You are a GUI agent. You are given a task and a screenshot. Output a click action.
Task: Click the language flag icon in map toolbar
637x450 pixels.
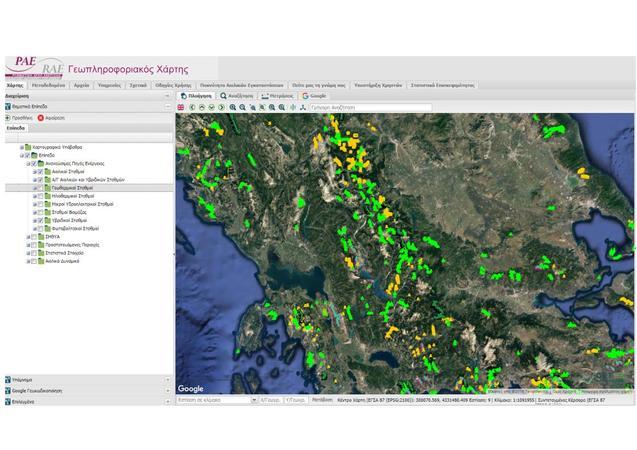(x=180, y=107)
